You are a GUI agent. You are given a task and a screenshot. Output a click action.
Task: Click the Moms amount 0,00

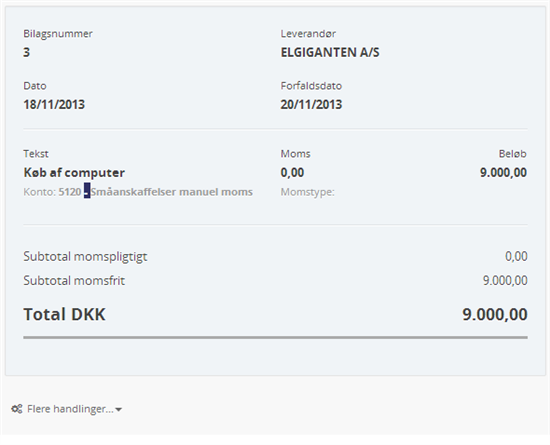(292, 173)
